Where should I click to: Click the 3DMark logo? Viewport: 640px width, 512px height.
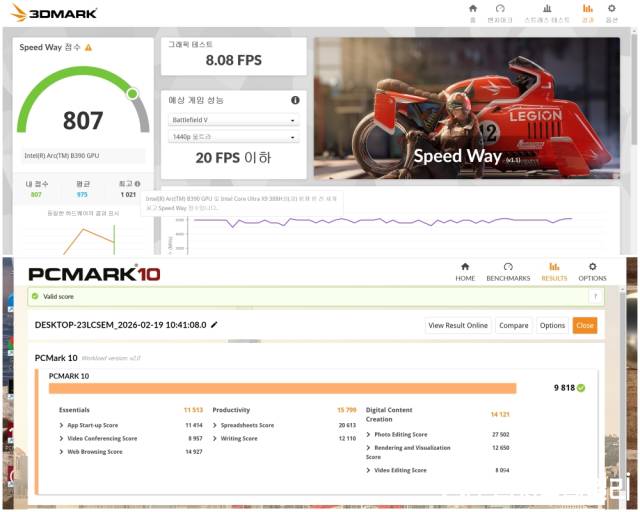click(x=53, y=13)
